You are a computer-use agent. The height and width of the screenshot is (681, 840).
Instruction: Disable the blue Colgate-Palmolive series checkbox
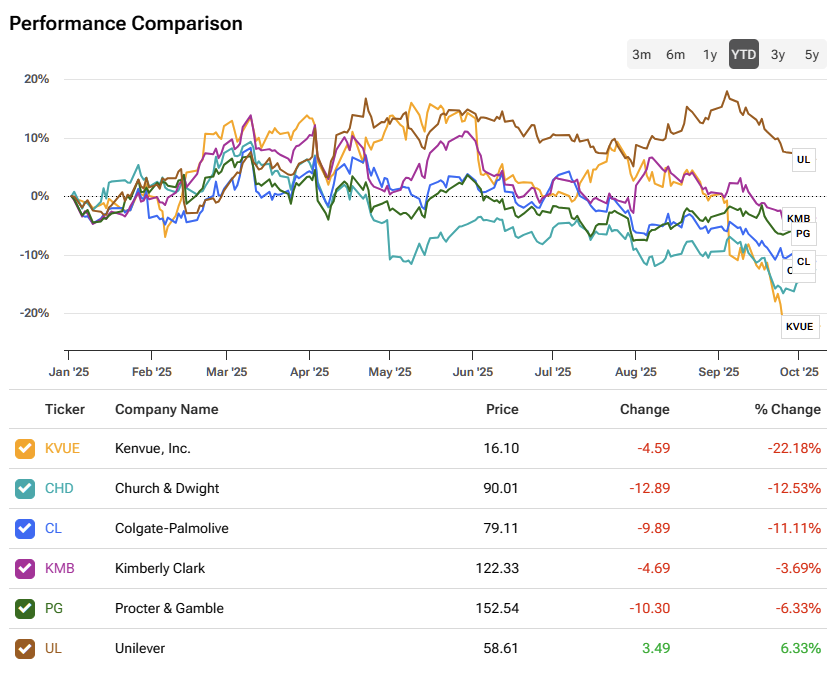point(25,528)
